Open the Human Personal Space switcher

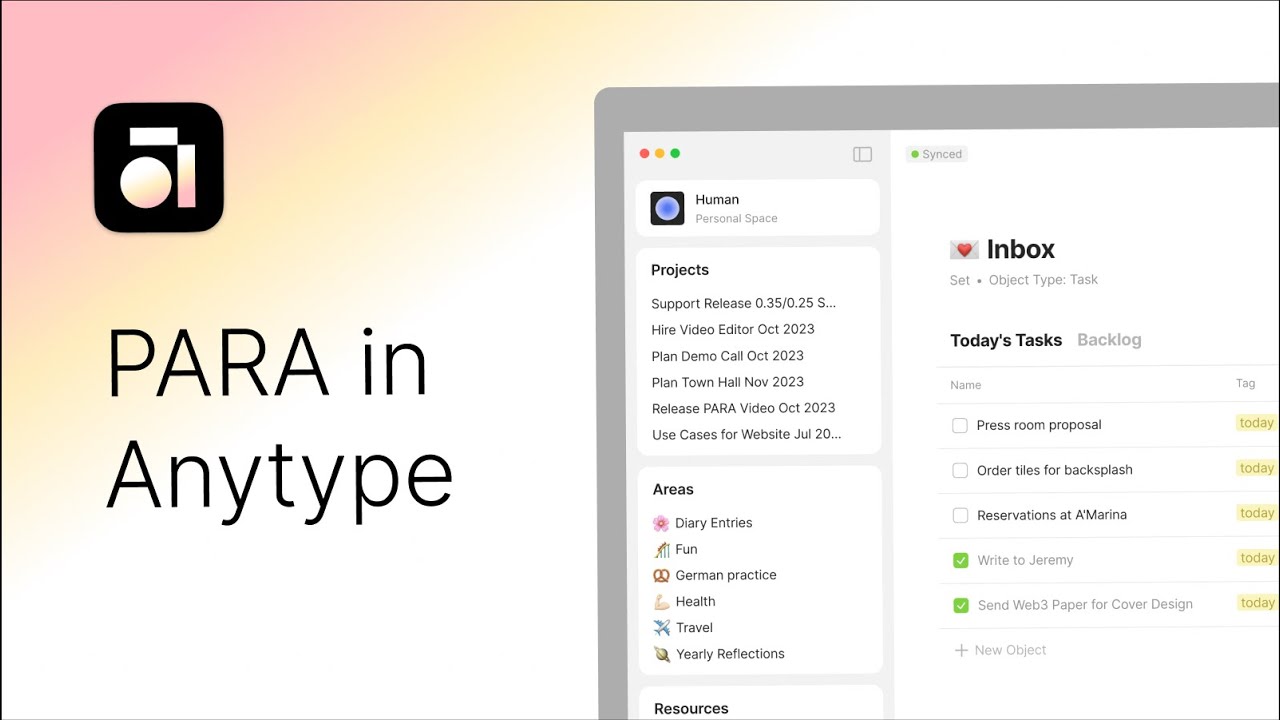click(x=758, y=208)
